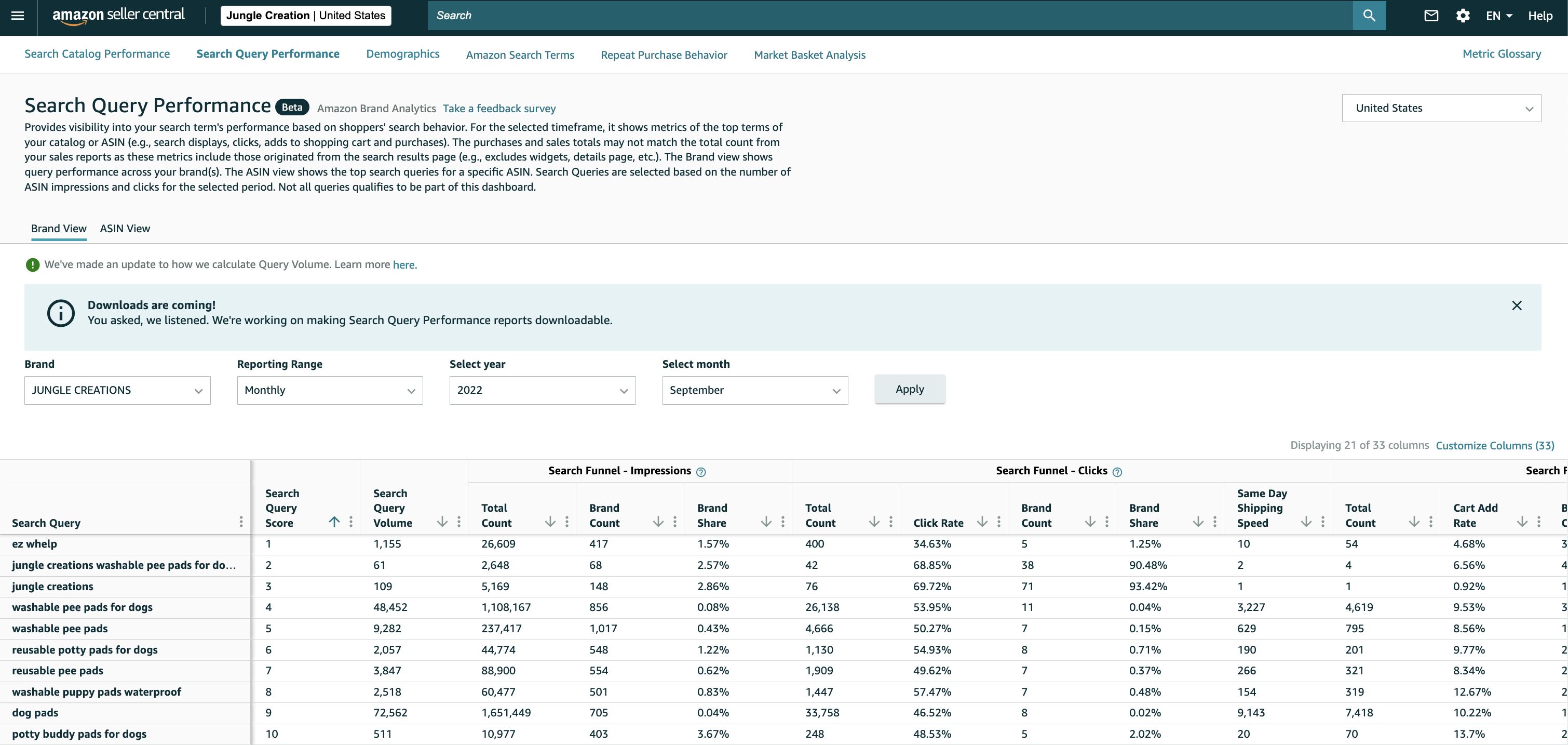Click into the top Search field
The image size is (1568, 745).
(890, 15)
